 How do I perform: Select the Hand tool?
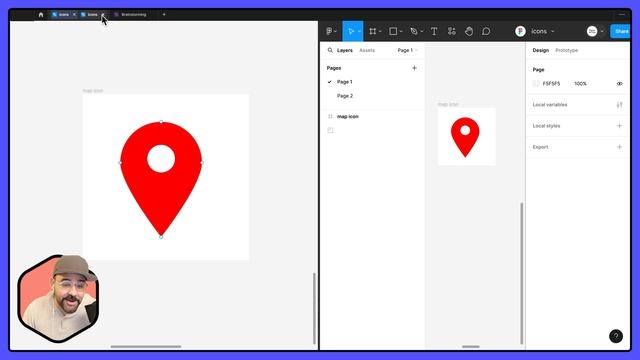[x=469, y=31]
